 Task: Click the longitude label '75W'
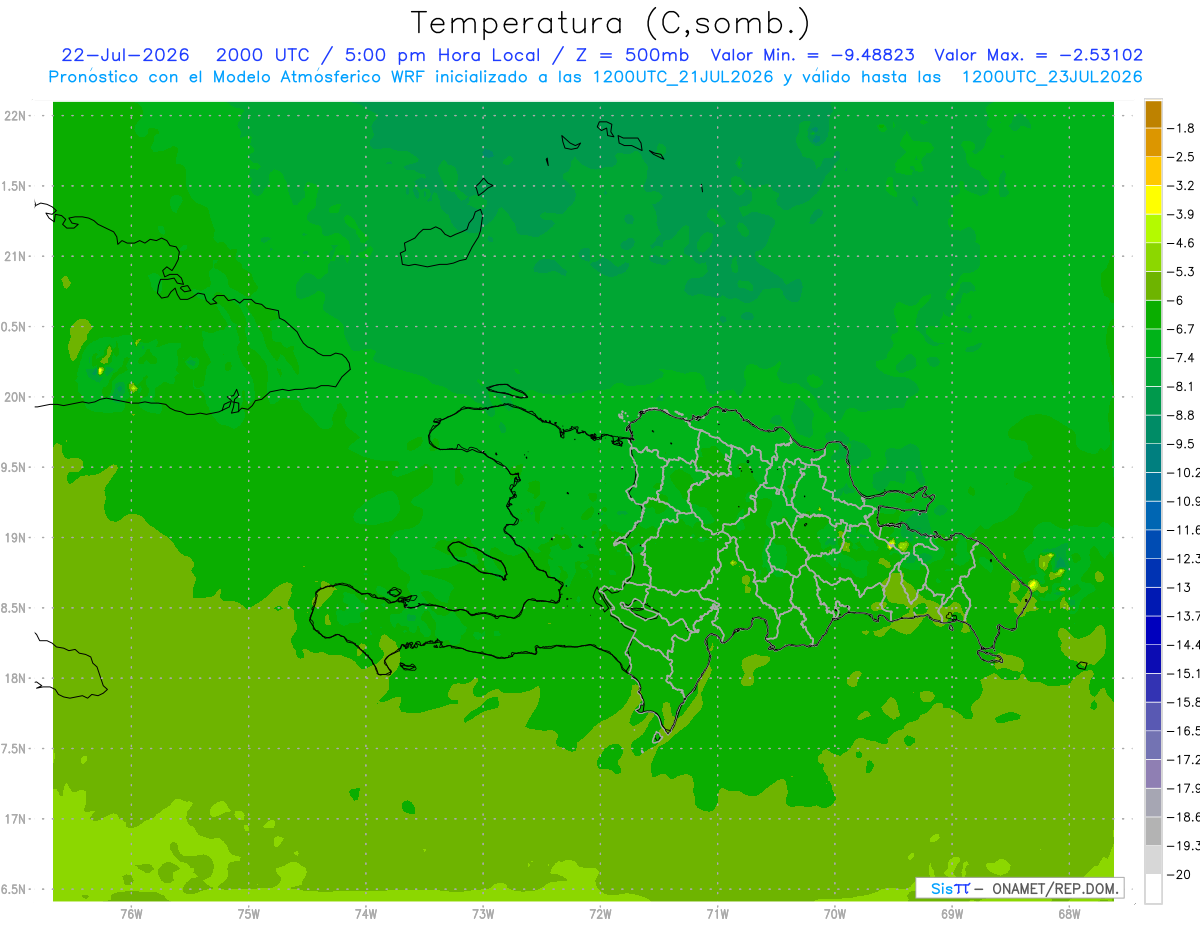(x=249, y=914)
